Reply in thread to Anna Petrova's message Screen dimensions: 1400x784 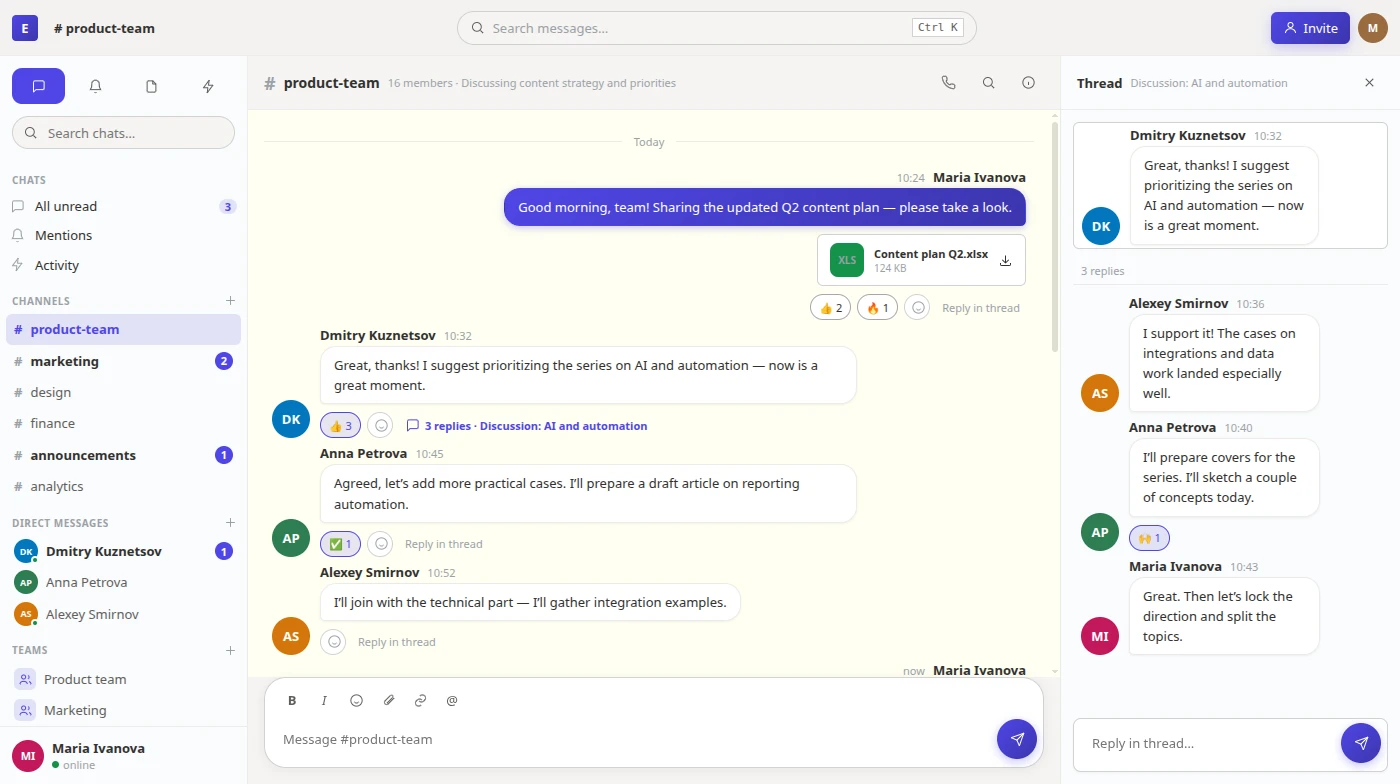[443, 544]
